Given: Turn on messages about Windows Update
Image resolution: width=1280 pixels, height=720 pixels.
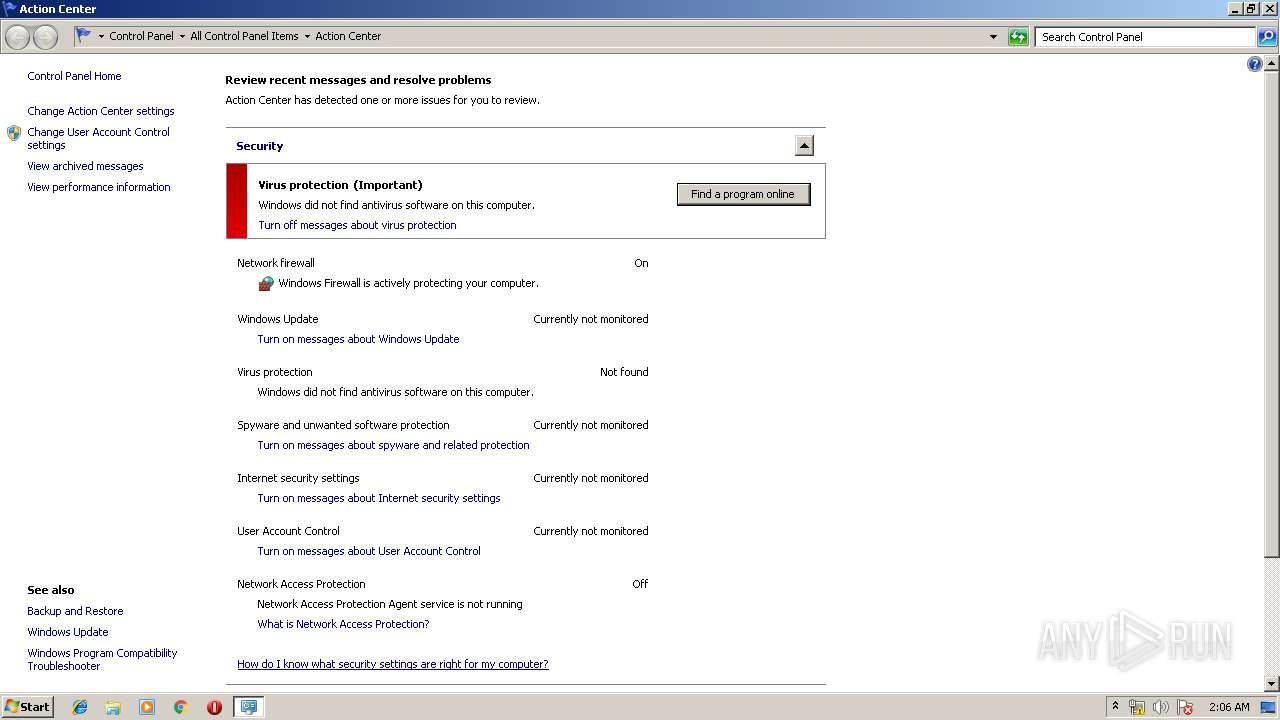Looking at the screenshot, I should point(358,339).
